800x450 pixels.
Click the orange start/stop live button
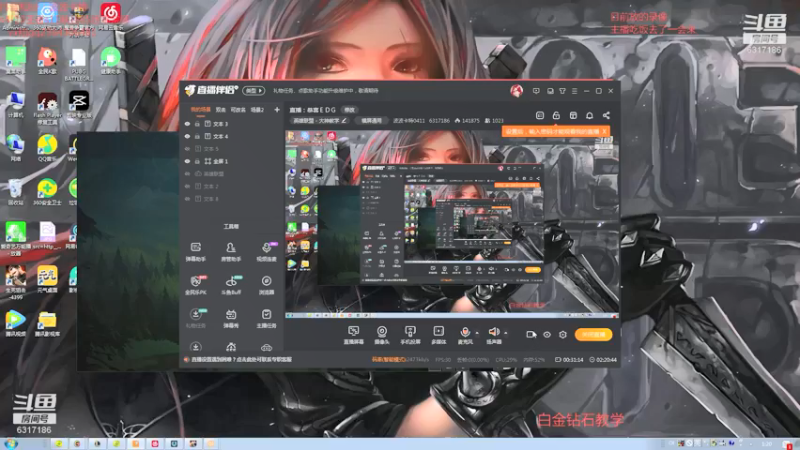click(593, 335)
